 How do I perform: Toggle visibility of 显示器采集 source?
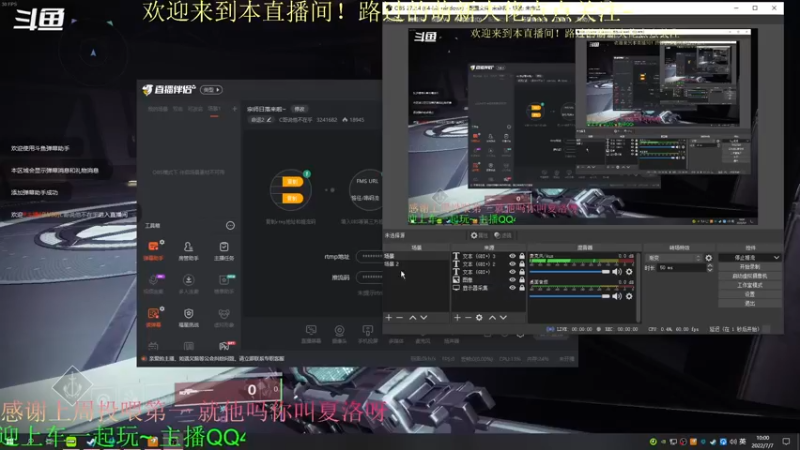pos(512,288)
